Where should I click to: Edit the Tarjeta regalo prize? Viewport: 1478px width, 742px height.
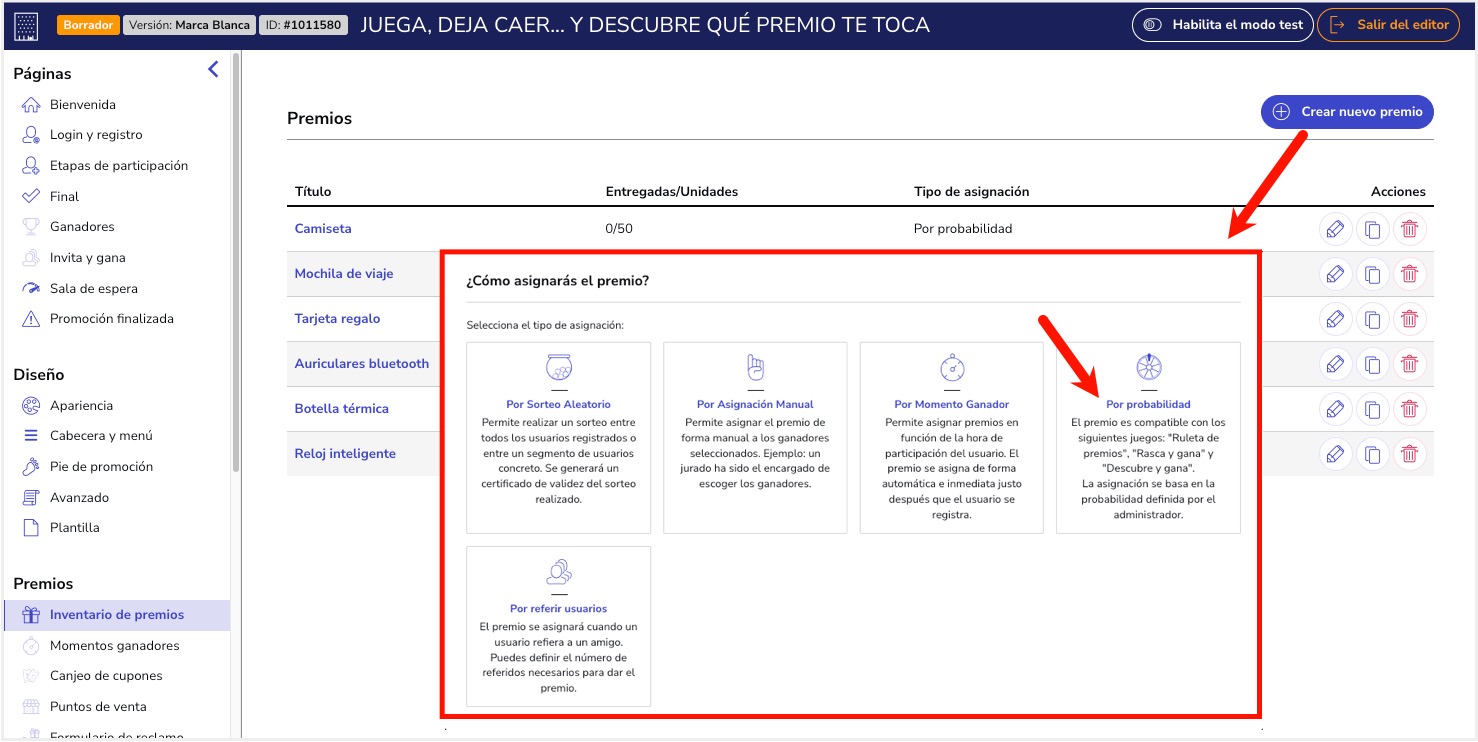coord(1335,318)
